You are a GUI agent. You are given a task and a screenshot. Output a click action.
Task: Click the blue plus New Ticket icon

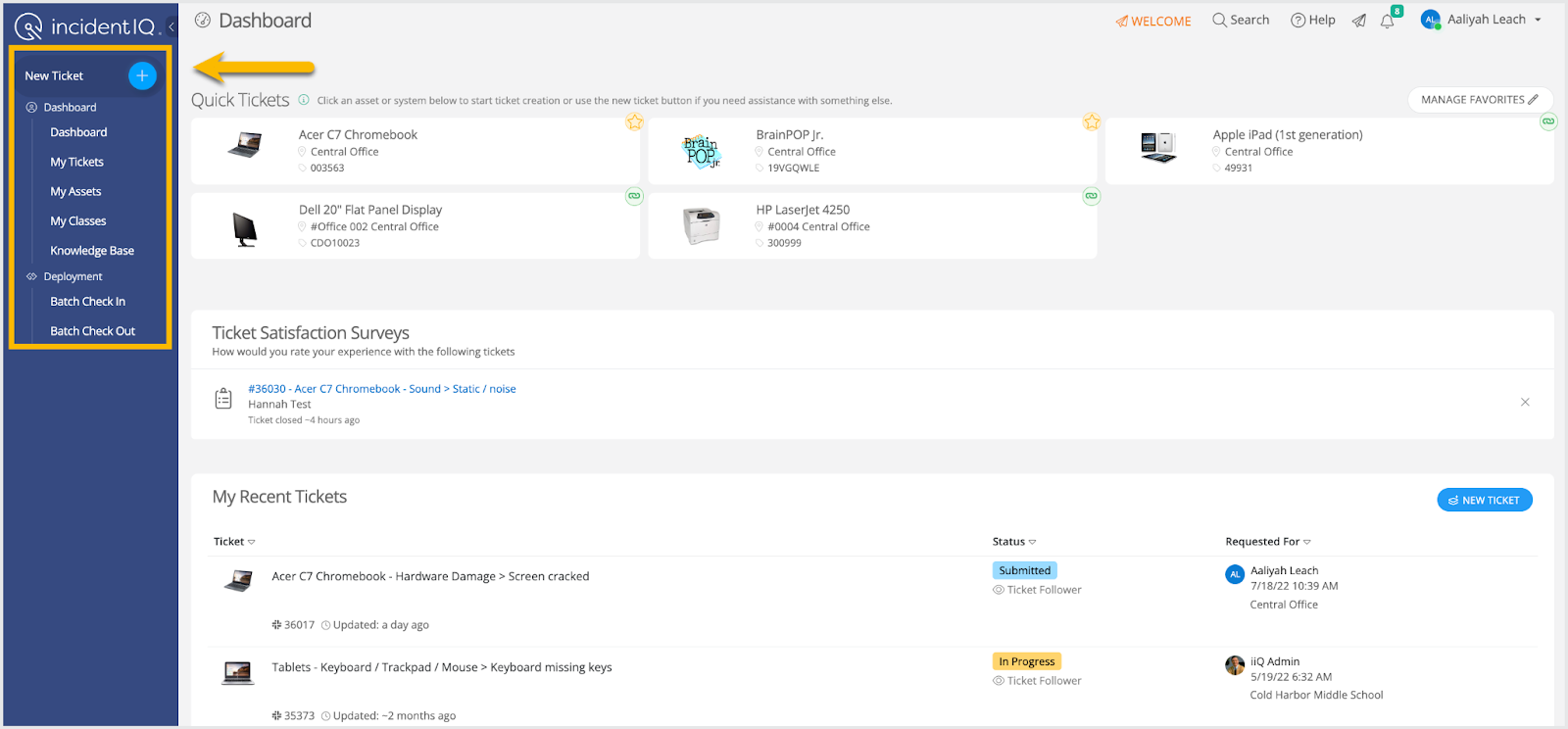click(x=142, y=75)
